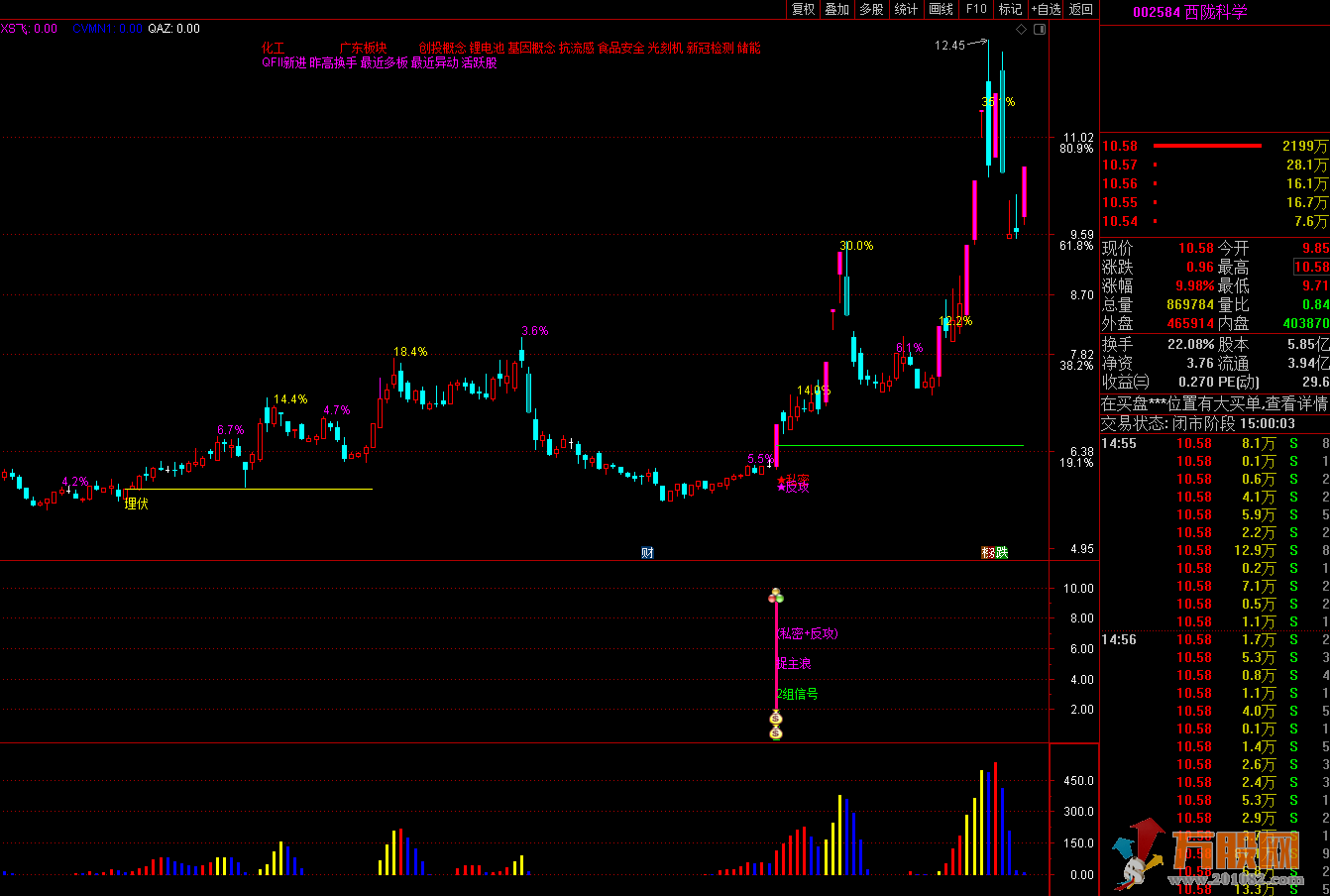Open the 新冠检测 concept tag

pyautogui.click(x=711, y=48)
